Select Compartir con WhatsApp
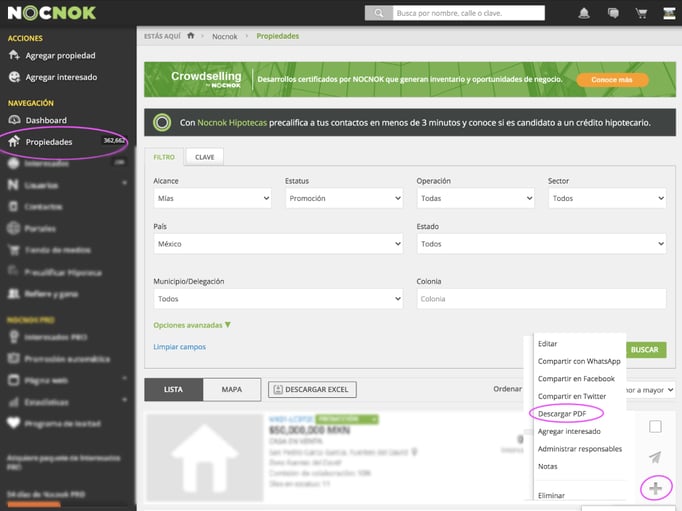Image resolution: width=682 pixels, height=511 pixels. [x=579, y=361]
